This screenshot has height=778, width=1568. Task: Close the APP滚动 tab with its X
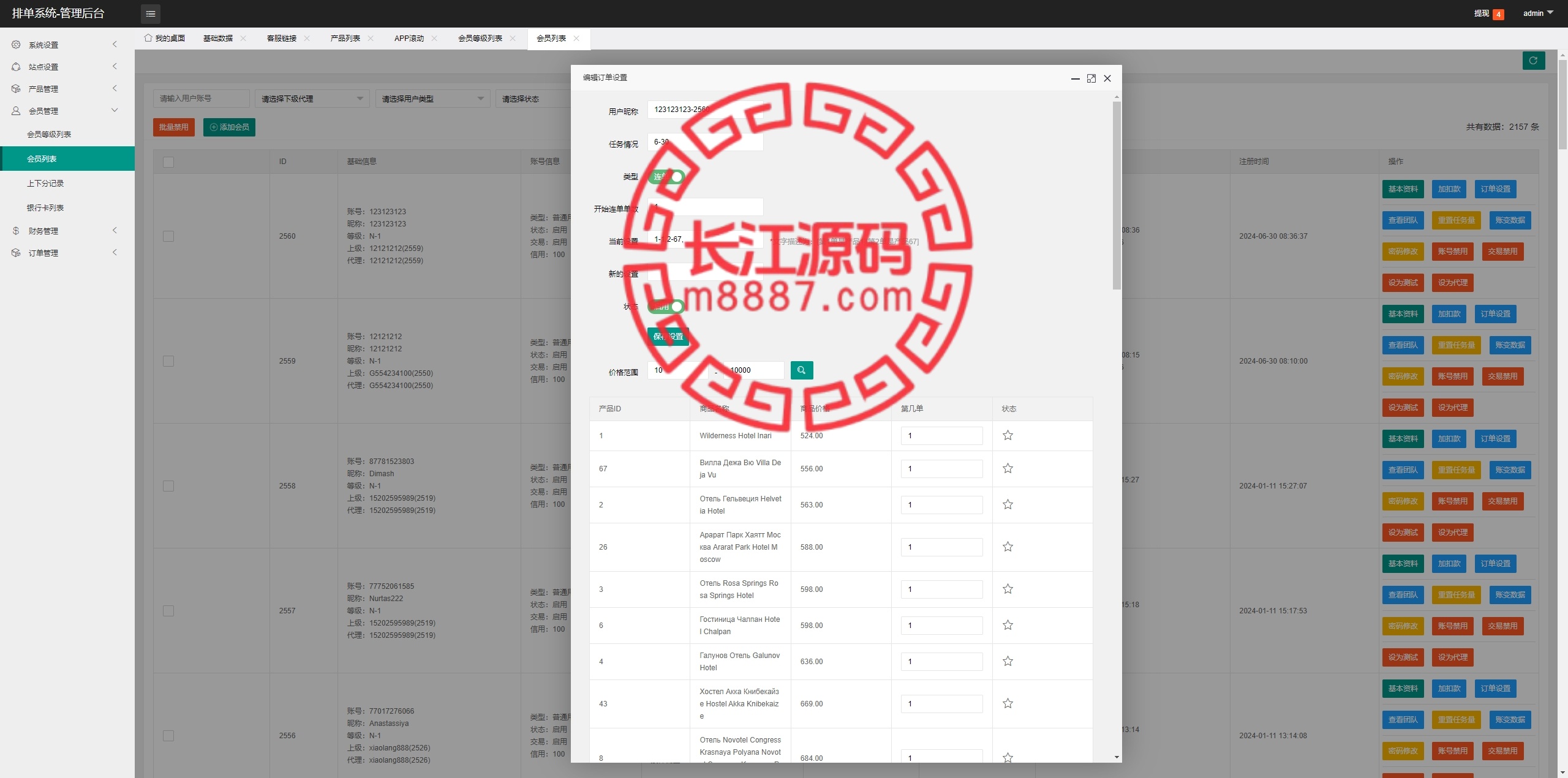pos(434,39)
